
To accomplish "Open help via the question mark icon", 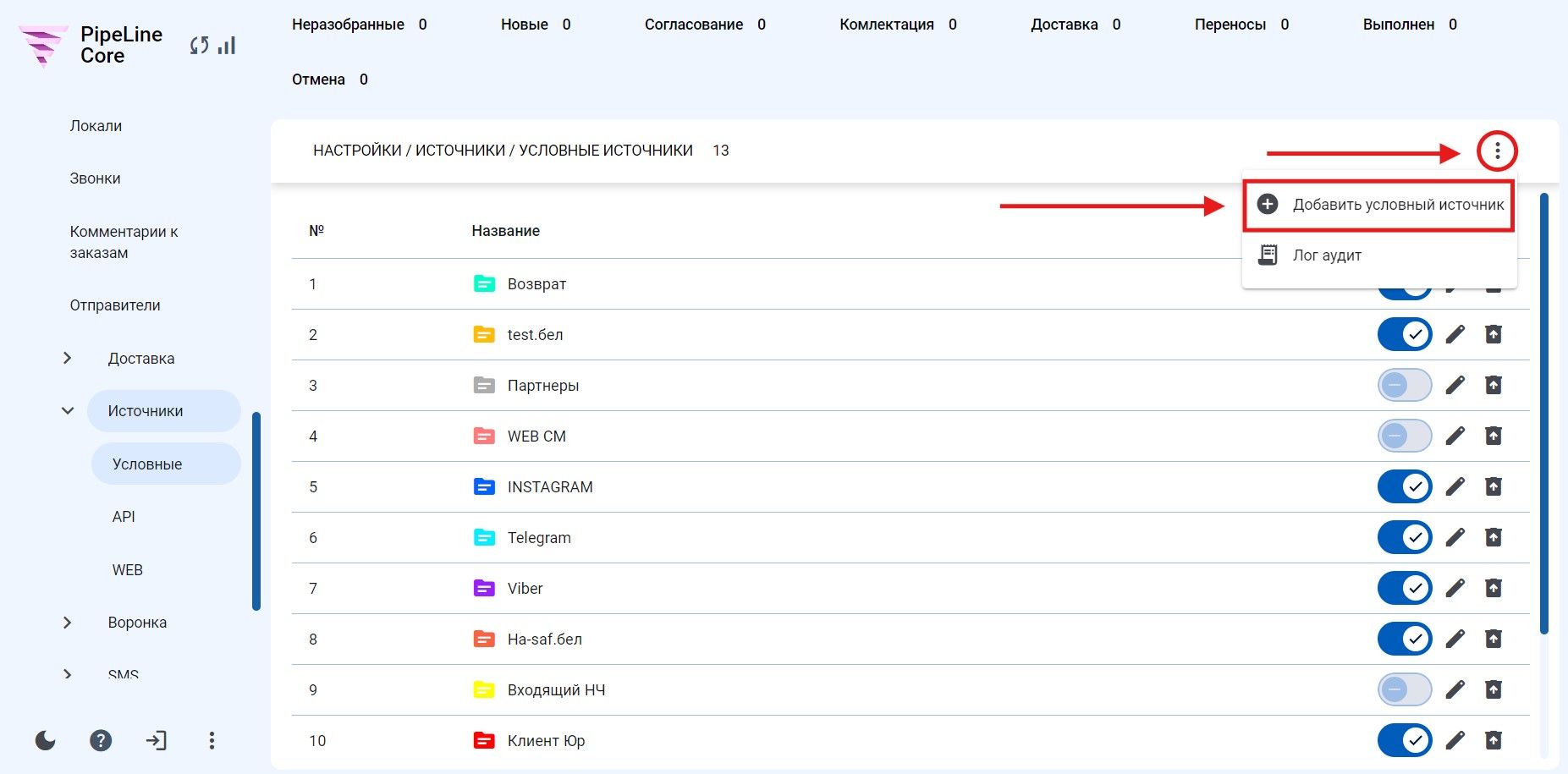I will [101, 741].
